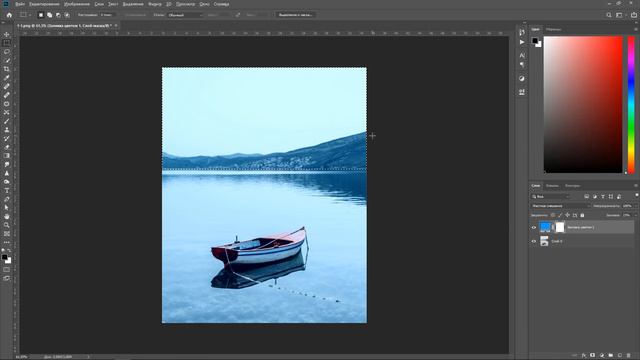This screenshot has height=360, width=640.
Task: Choose Add to selection mode
Action: pyautogui.click(x=49, y=15)
